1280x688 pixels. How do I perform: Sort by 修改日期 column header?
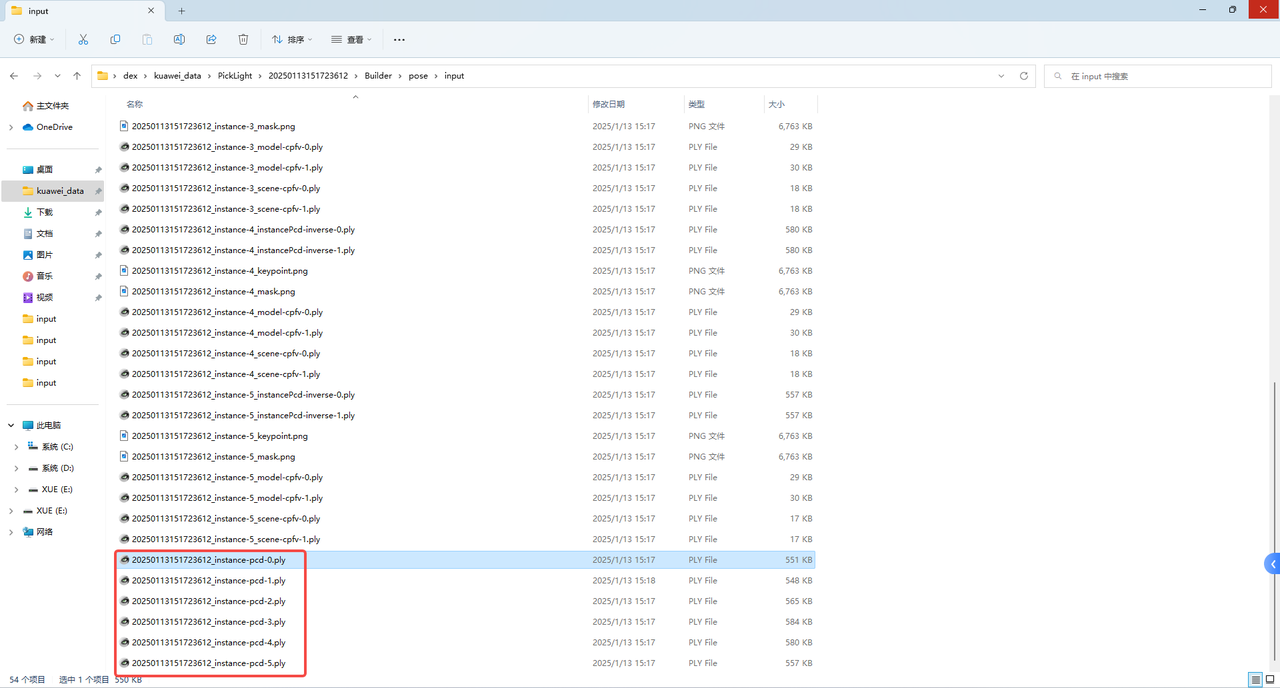pos(608,104)
